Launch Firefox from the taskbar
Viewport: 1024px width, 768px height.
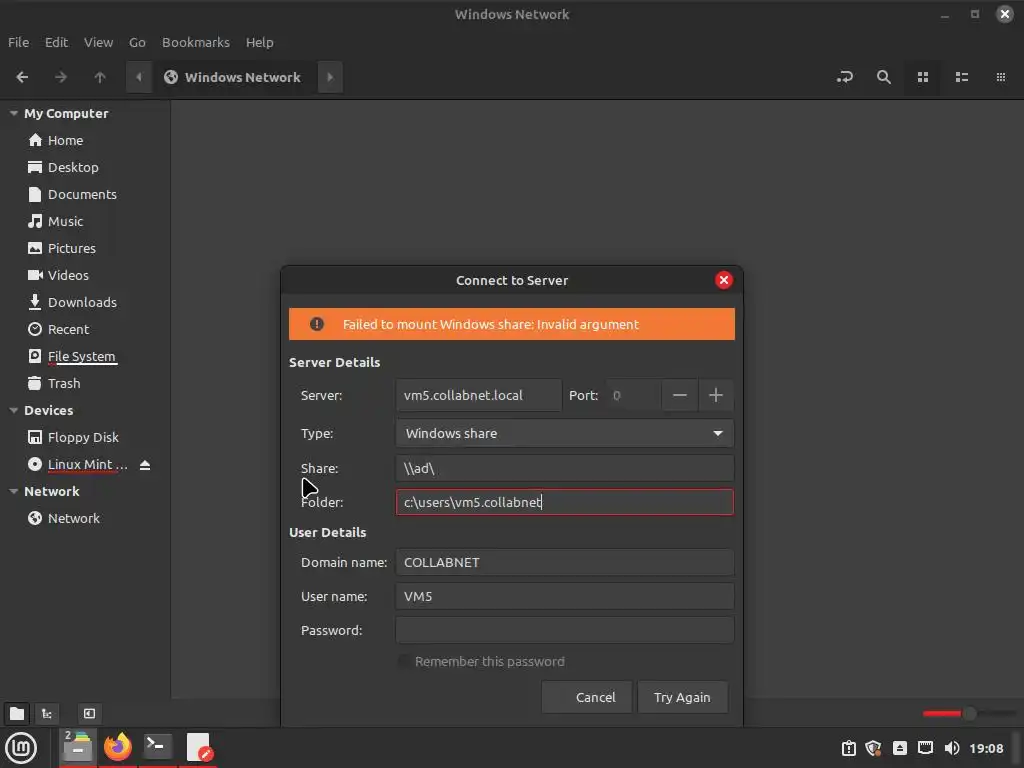(x=118, y=746)
